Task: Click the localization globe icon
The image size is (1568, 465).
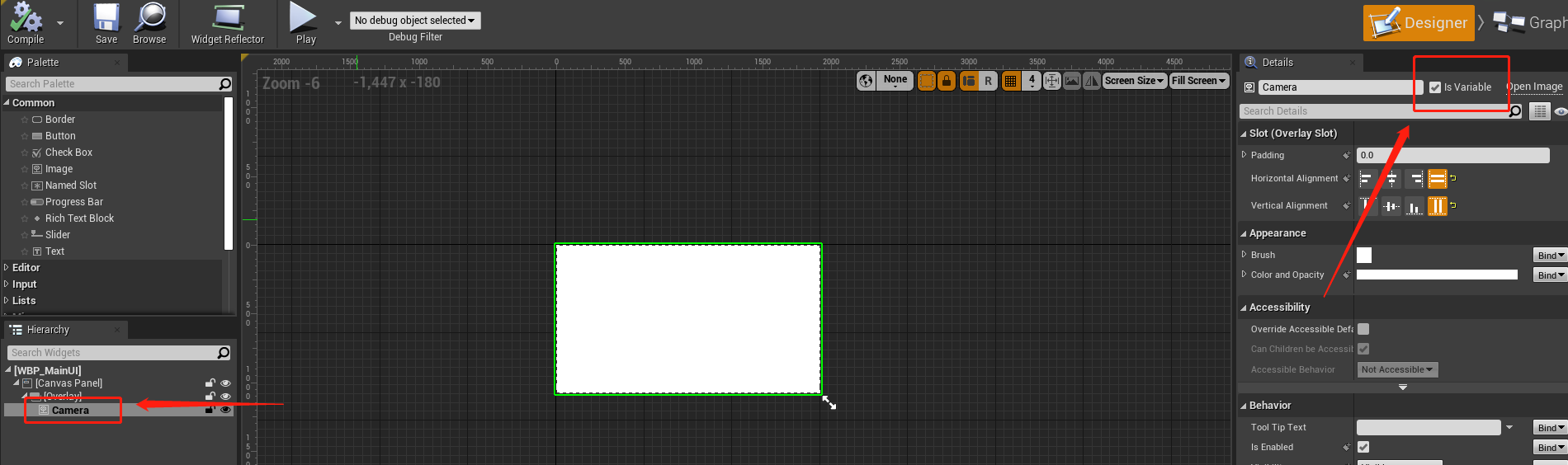Action: tap(866, 81)
